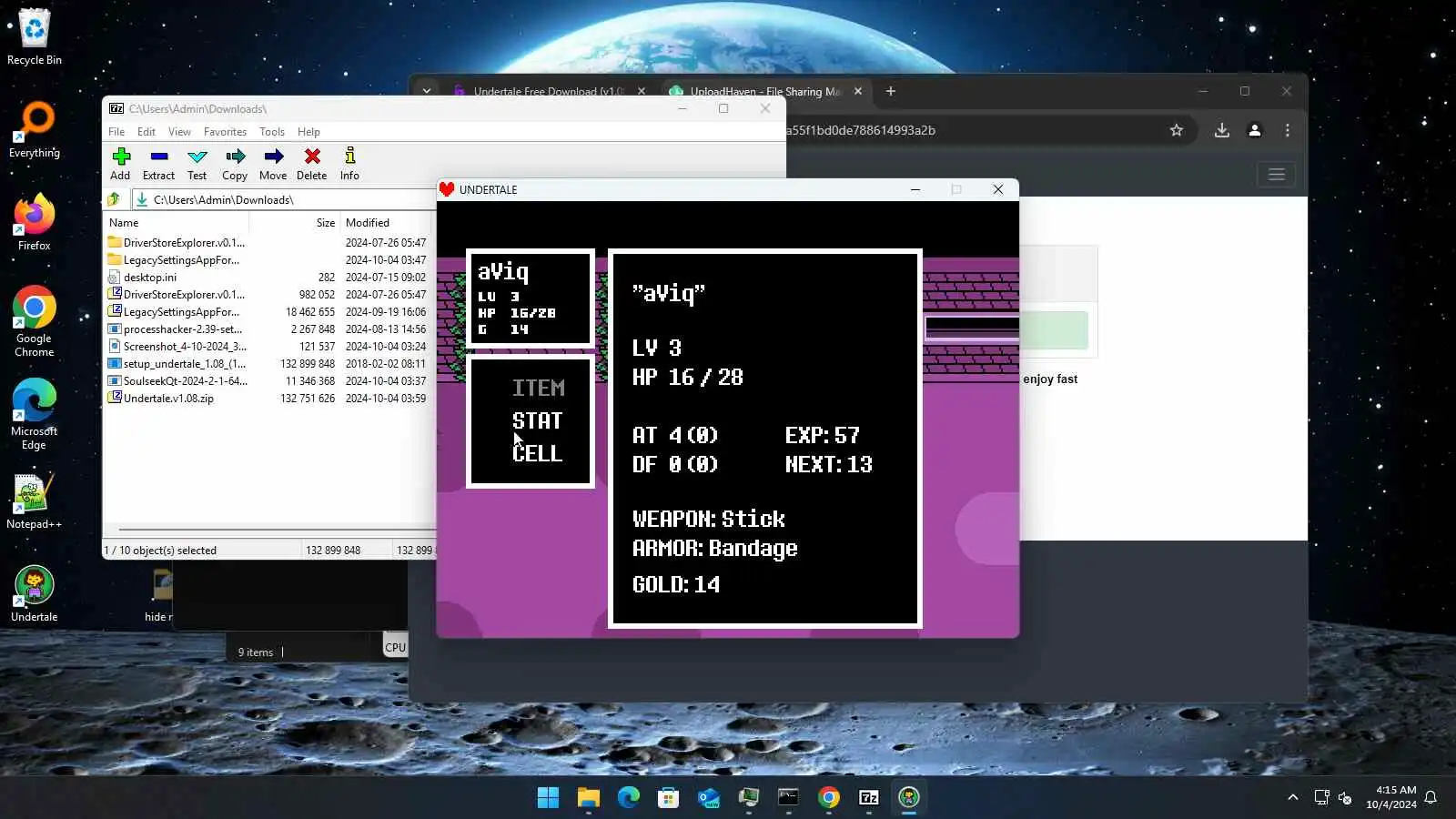The height and width of the screenshot is (819, 1456).
Task: Sort 7-Zip files by Size column
Action: 325,223
